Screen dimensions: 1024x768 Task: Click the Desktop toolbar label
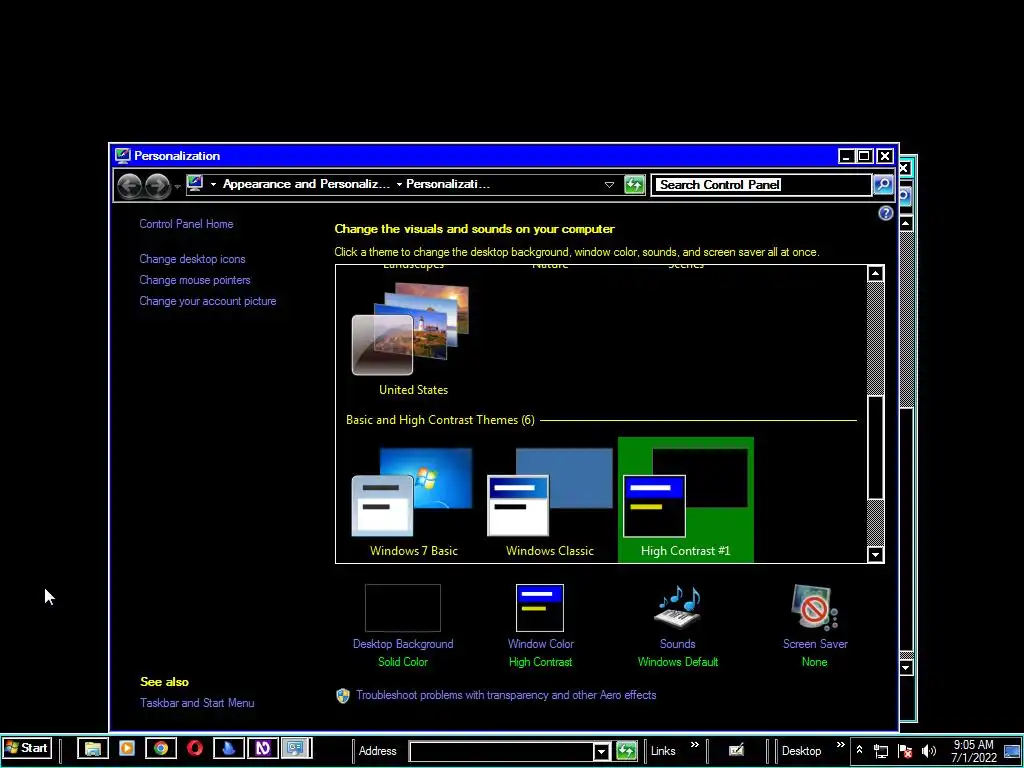801,751
